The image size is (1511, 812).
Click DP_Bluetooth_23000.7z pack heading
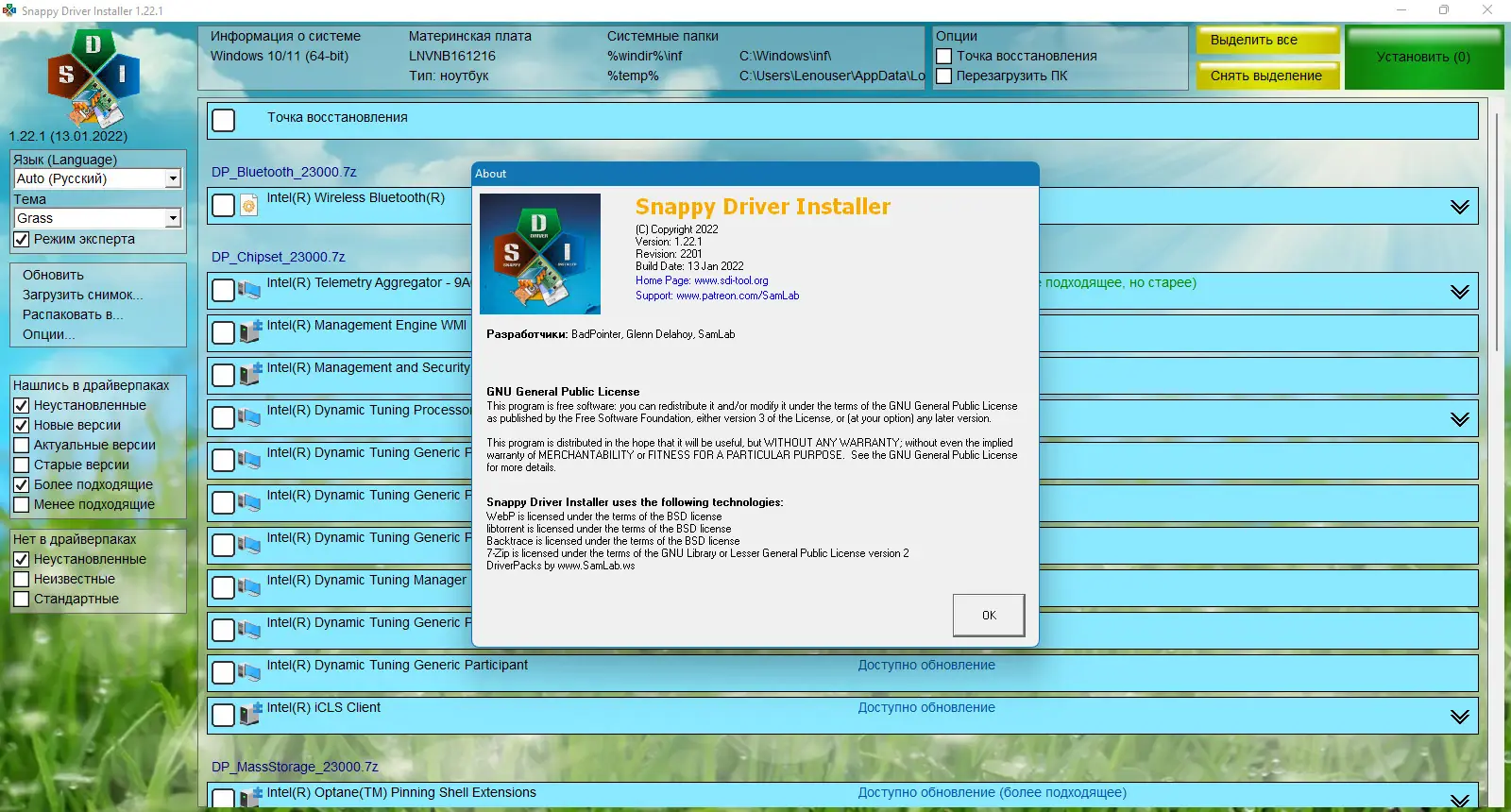pos(283,172)
